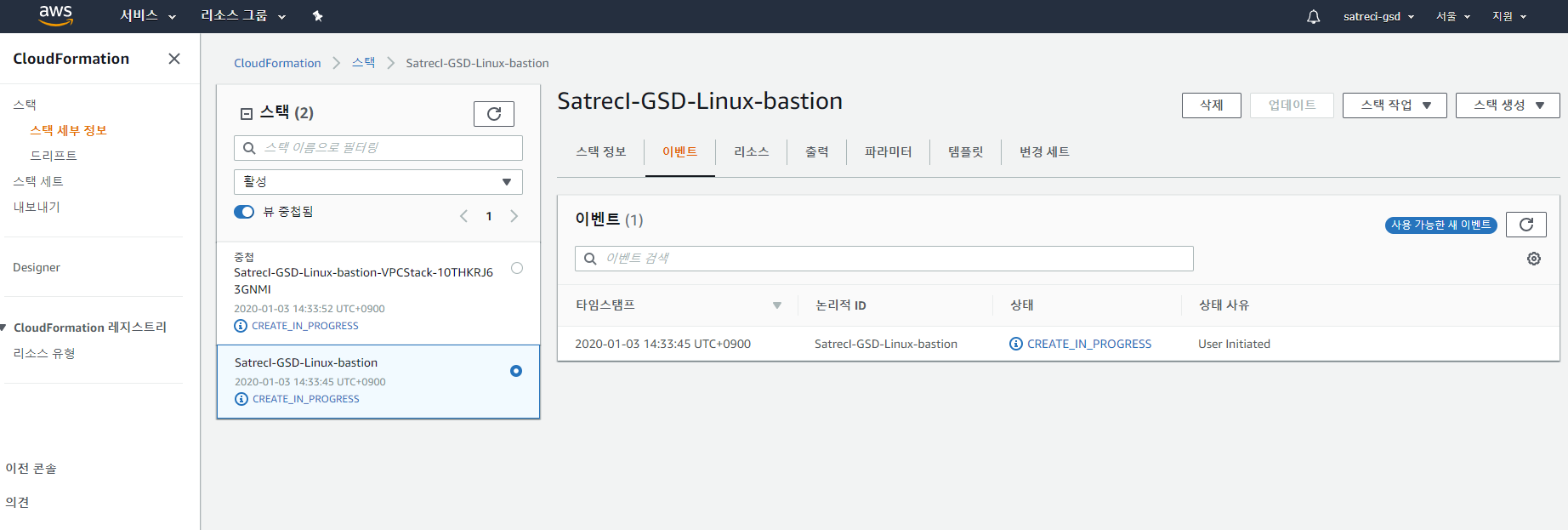Go to next page of stacks
Image resolution: width=1568 pixels, height=530 pixels.
coord(514,216)
